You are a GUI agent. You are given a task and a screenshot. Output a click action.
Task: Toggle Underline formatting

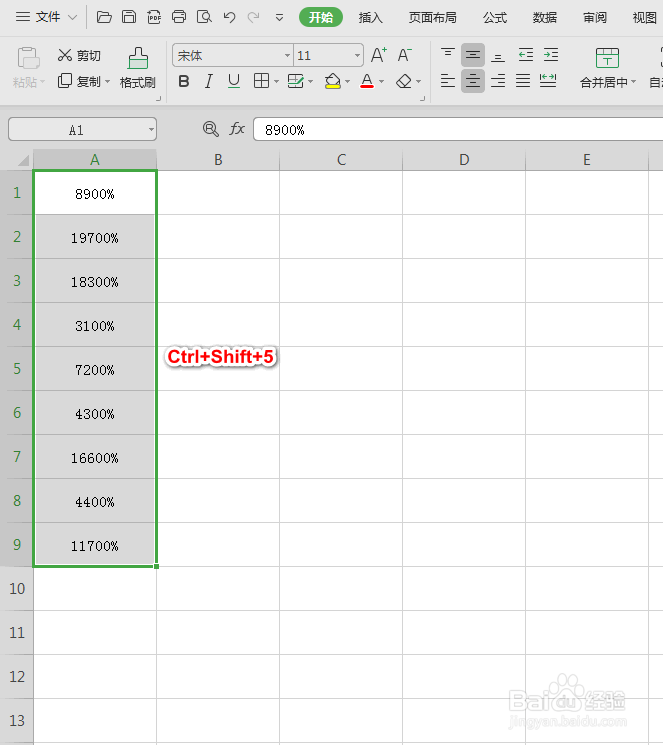pyautogui.click(x=233, y=81)
